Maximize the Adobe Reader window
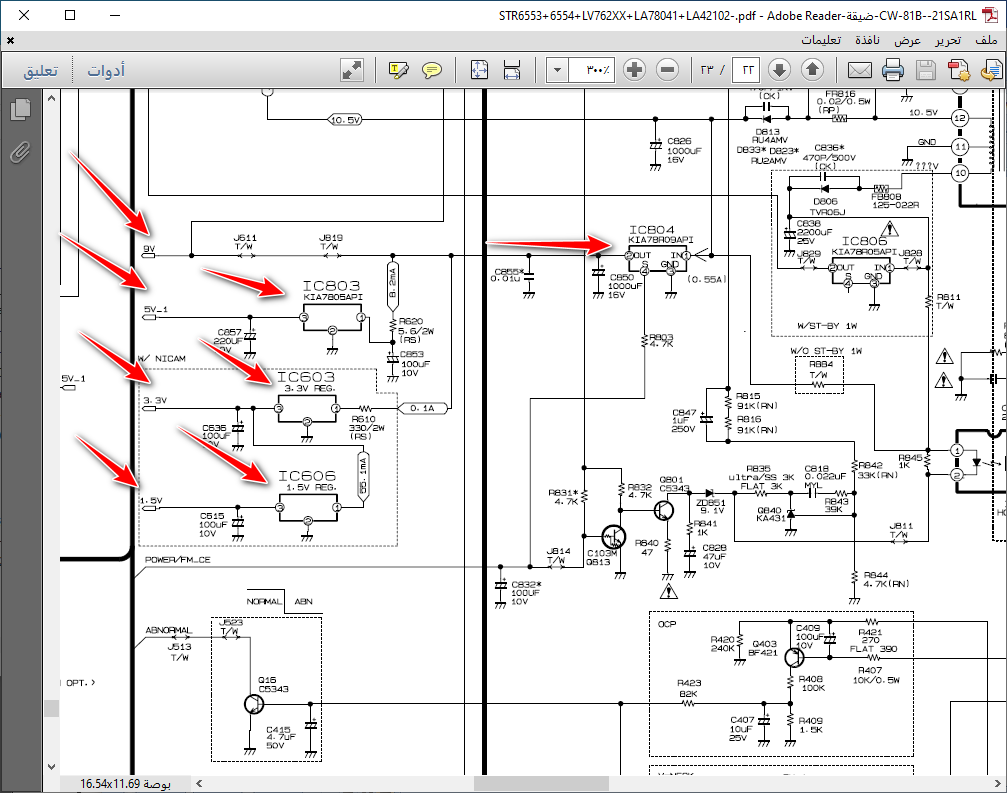Viewport: 1007px width, 793px height. point(70,15)
